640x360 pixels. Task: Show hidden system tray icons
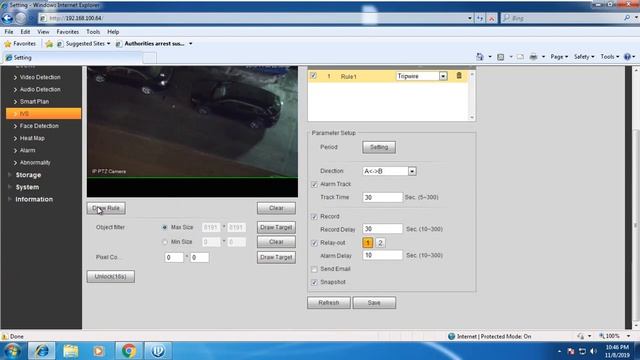559,351
